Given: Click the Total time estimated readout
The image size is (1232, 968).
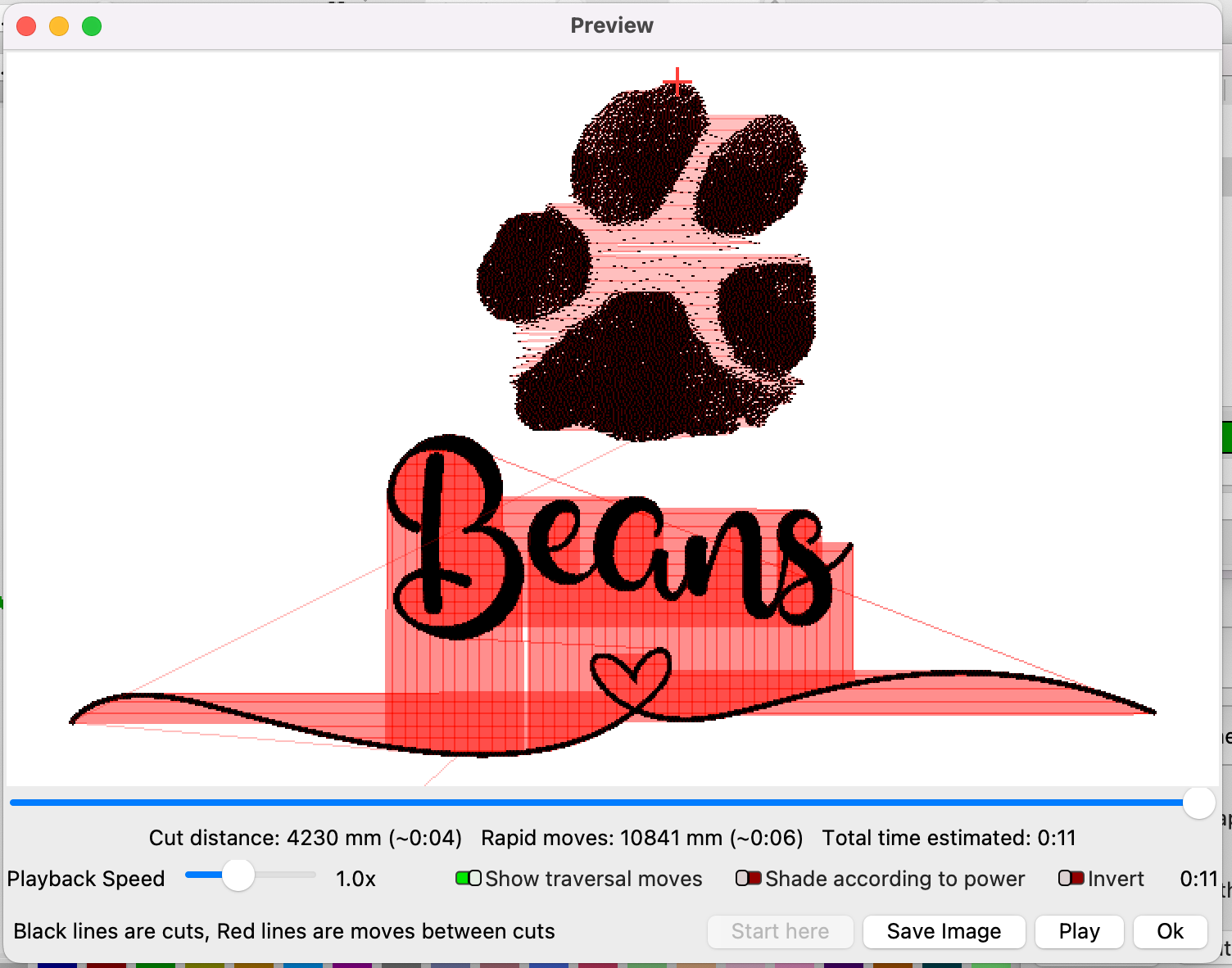Looking at the screenshot, I should (949, 838).
